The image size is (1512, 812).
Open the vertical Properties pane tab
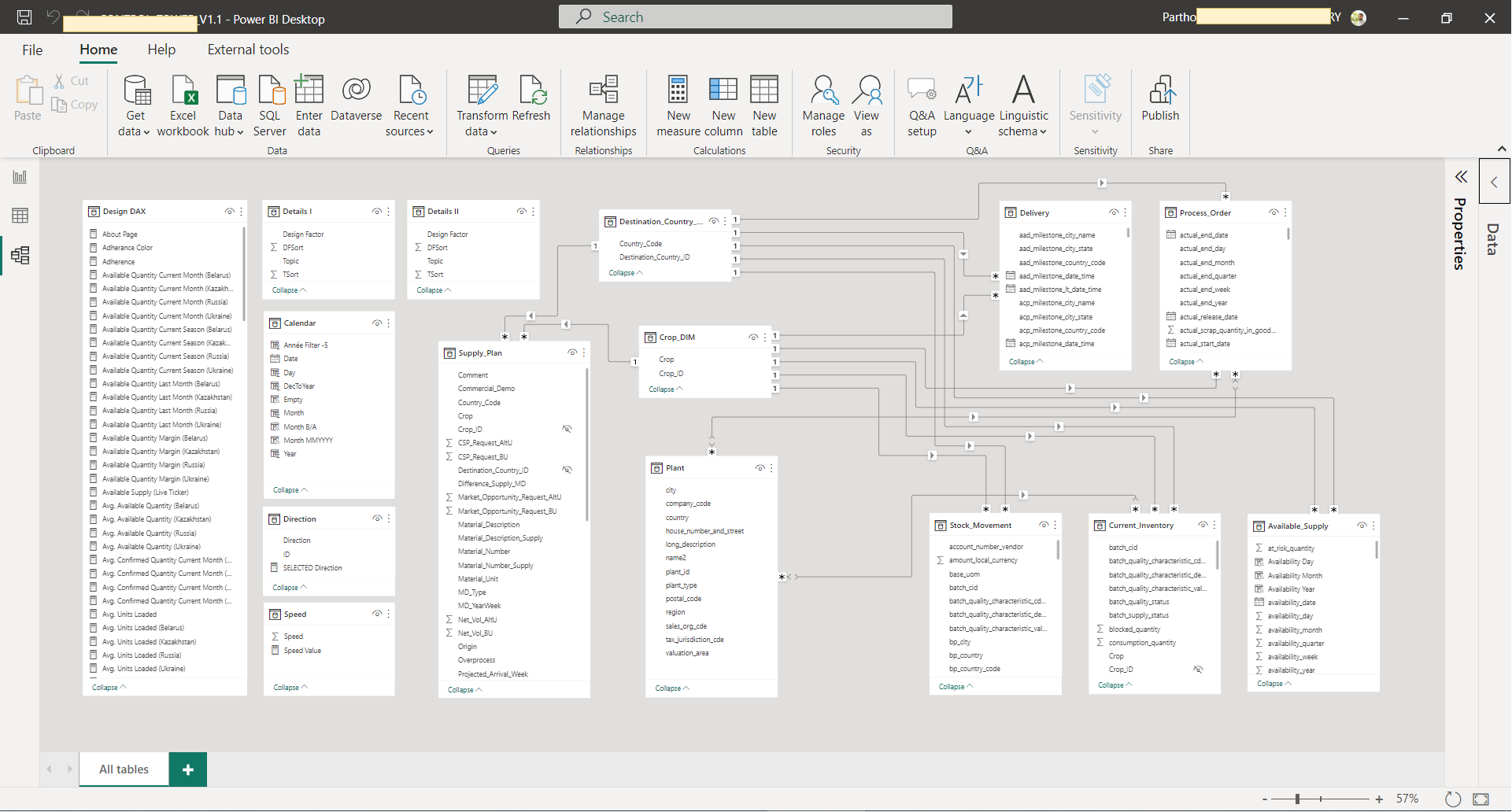tap(1460, 234)
